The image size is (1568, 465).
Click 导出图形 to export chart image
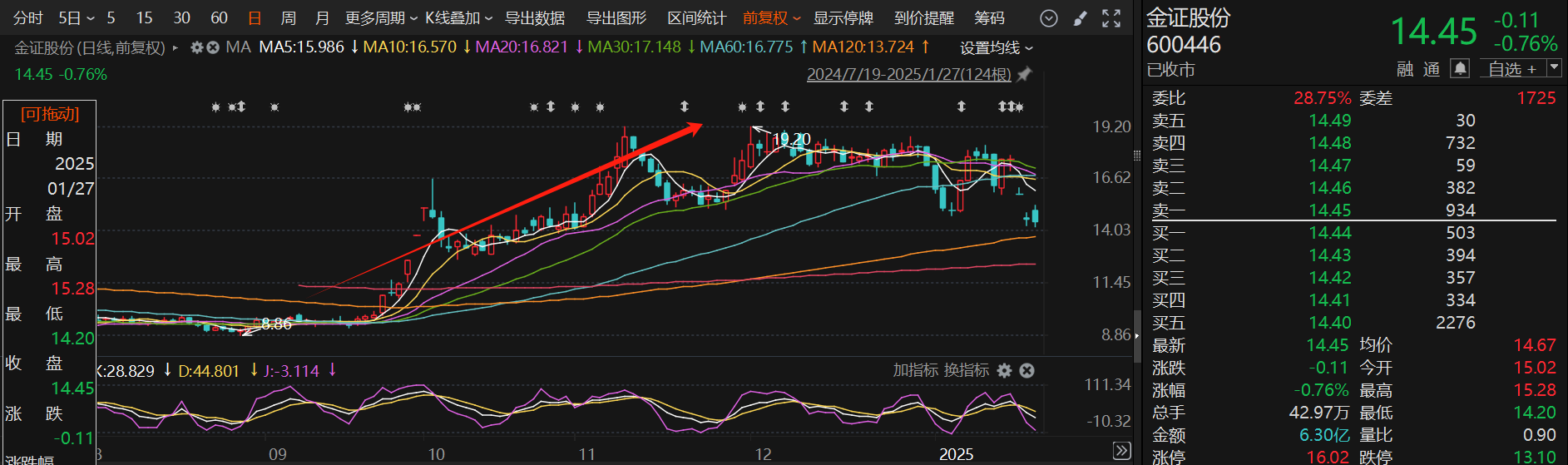click(x=616, y=18)
